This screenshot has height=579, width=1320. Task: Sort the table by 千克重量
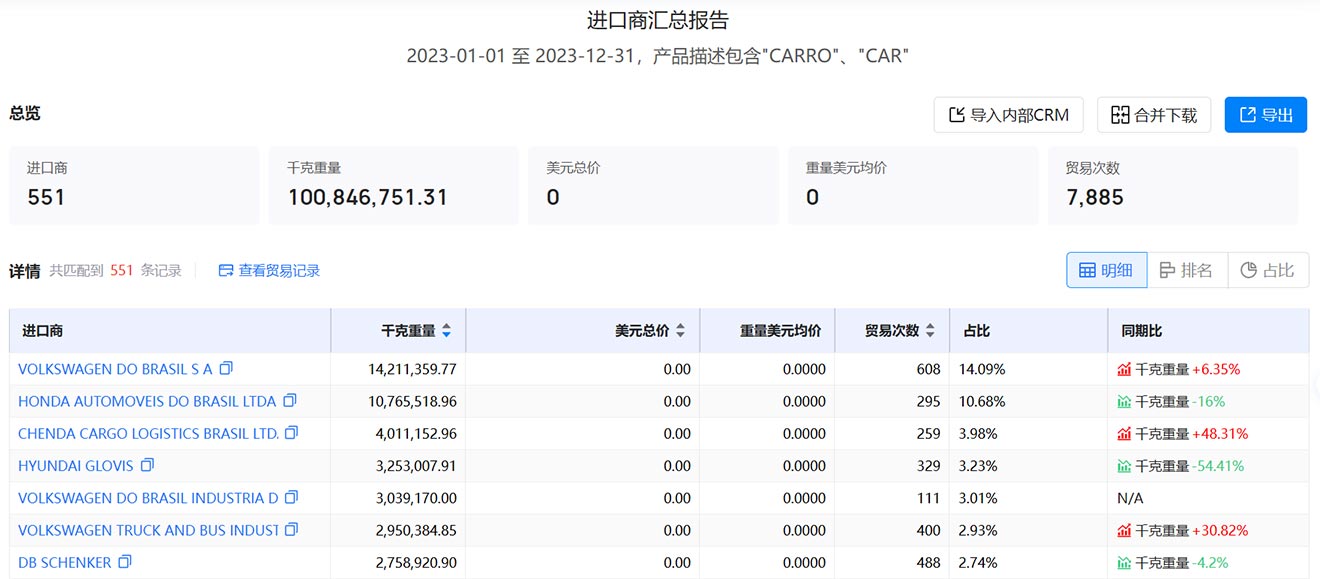pyautogui.click(x=446, y=331)
